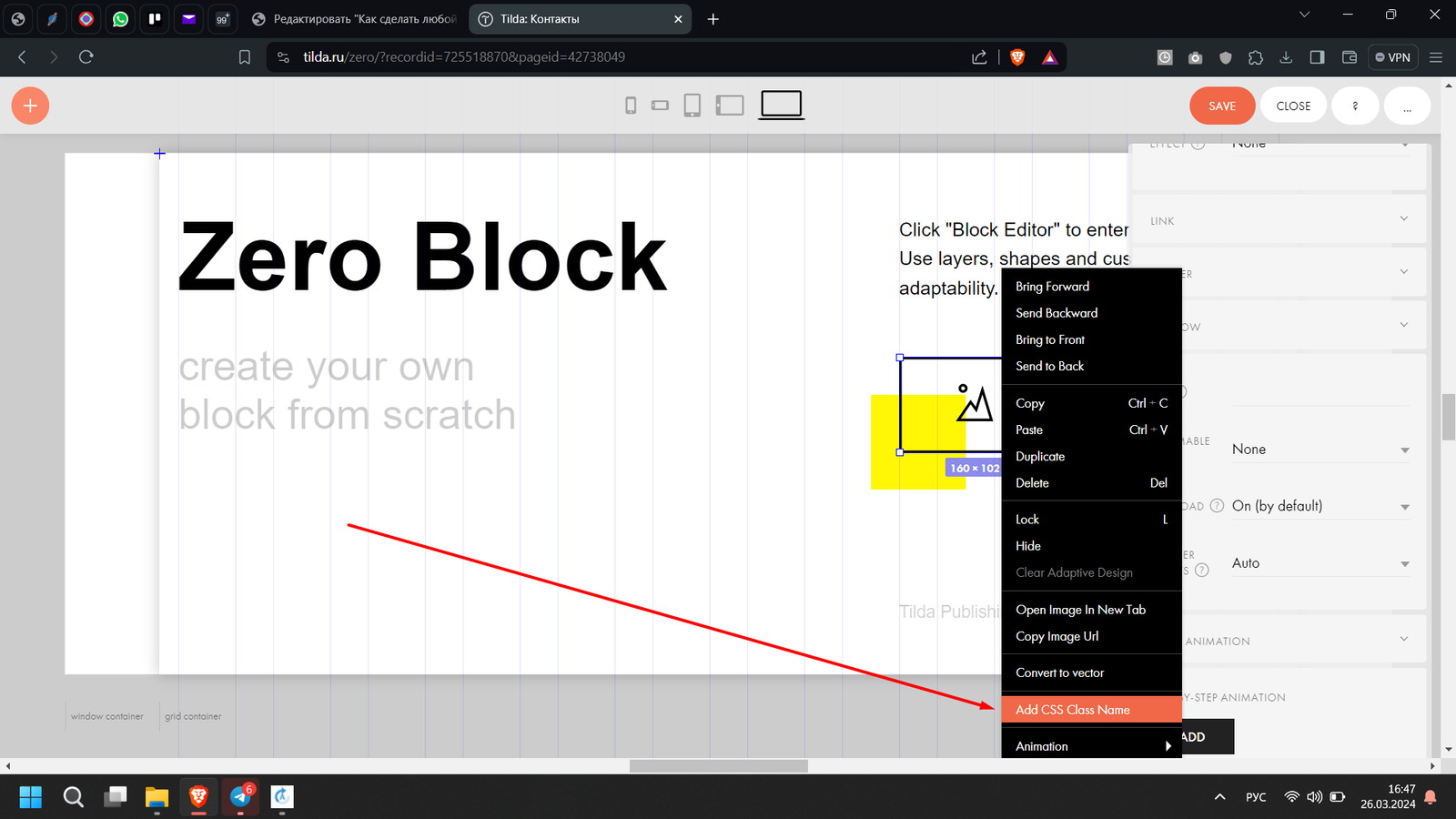Click the CLOSE button
This screenshot has height=819, width=1456.
[1293, 106]
